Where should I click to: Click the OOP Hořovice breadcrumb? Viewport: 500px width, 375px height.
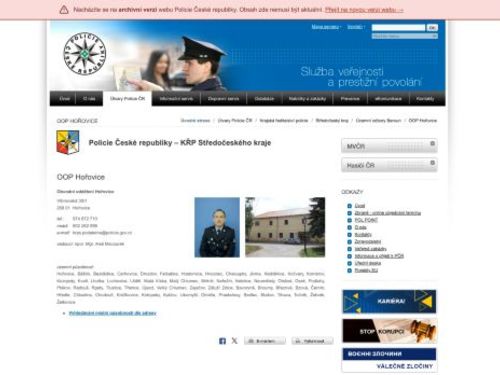point(423,120)
